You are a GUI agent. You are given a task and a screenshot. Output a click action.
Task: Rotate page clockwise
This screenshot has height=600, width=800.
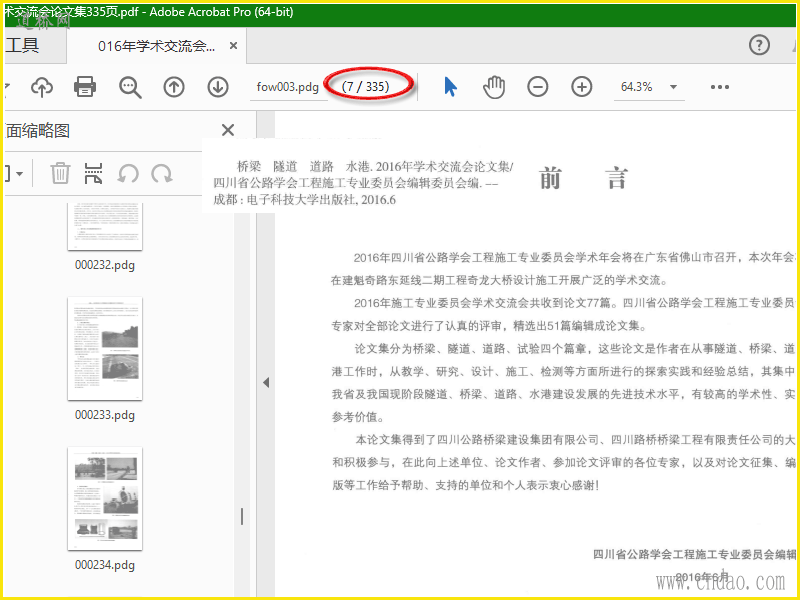point(162,174)
